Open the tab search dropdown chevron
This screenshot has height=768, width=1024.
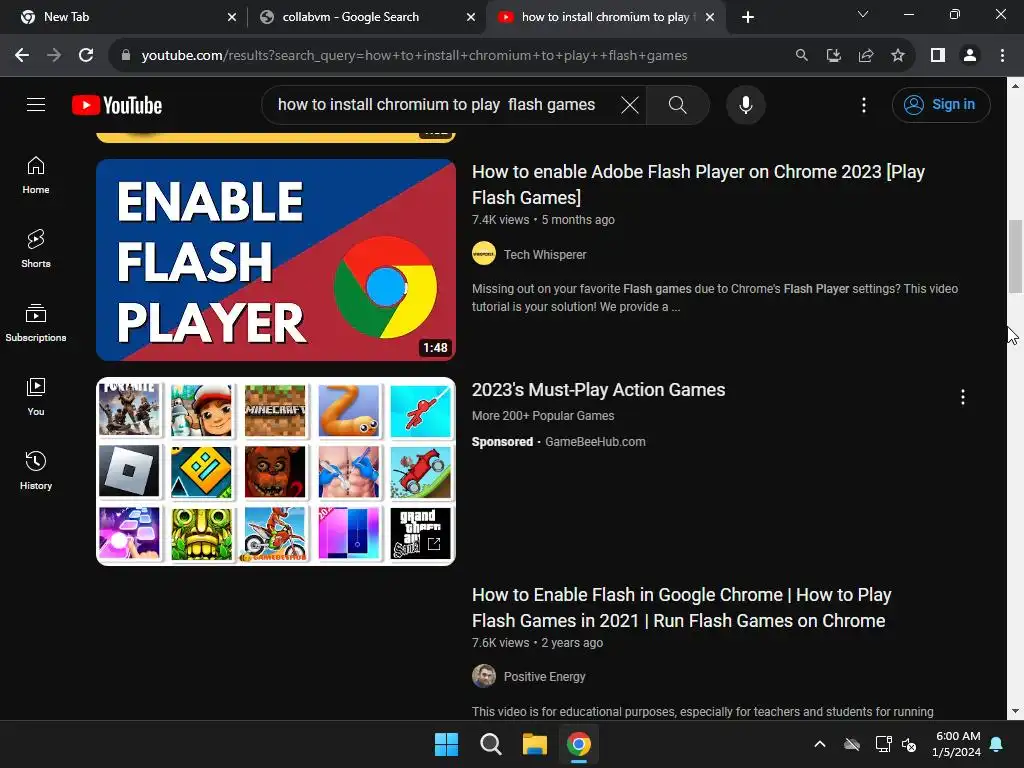pos(863,14)
